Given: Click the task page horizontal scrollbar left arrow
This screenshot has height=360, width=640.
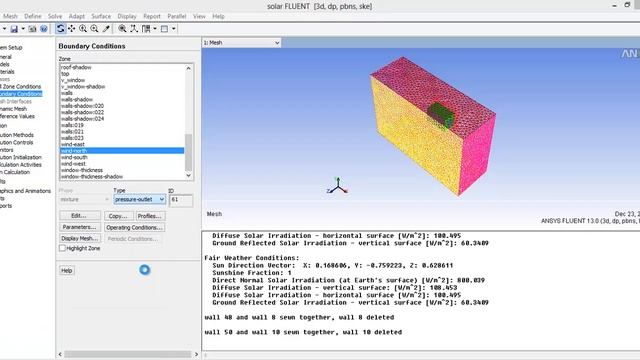Looking at the screenshot, I should 60,354.
